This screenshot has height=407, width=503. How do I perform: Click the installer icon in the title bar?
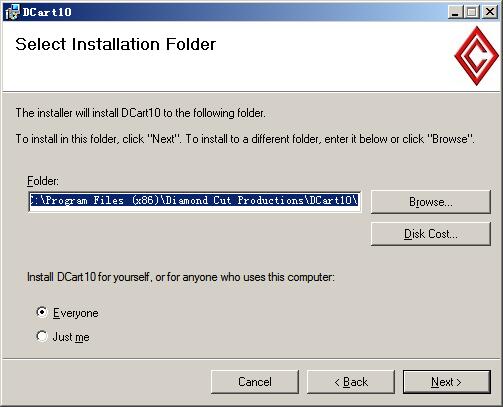pos(12,12)
